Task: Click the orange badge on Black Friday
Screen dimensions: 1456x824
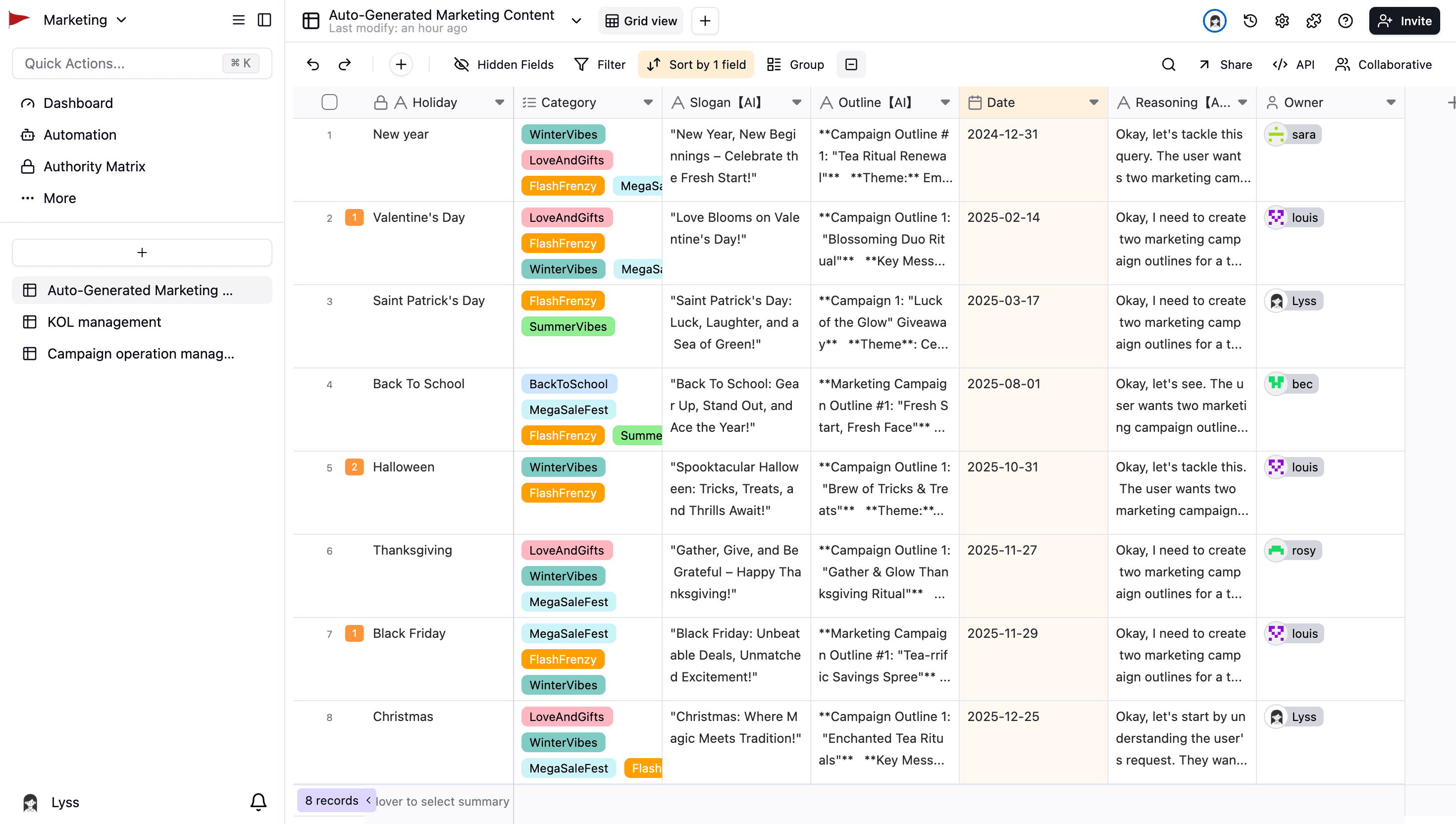Action: (354, 633)
